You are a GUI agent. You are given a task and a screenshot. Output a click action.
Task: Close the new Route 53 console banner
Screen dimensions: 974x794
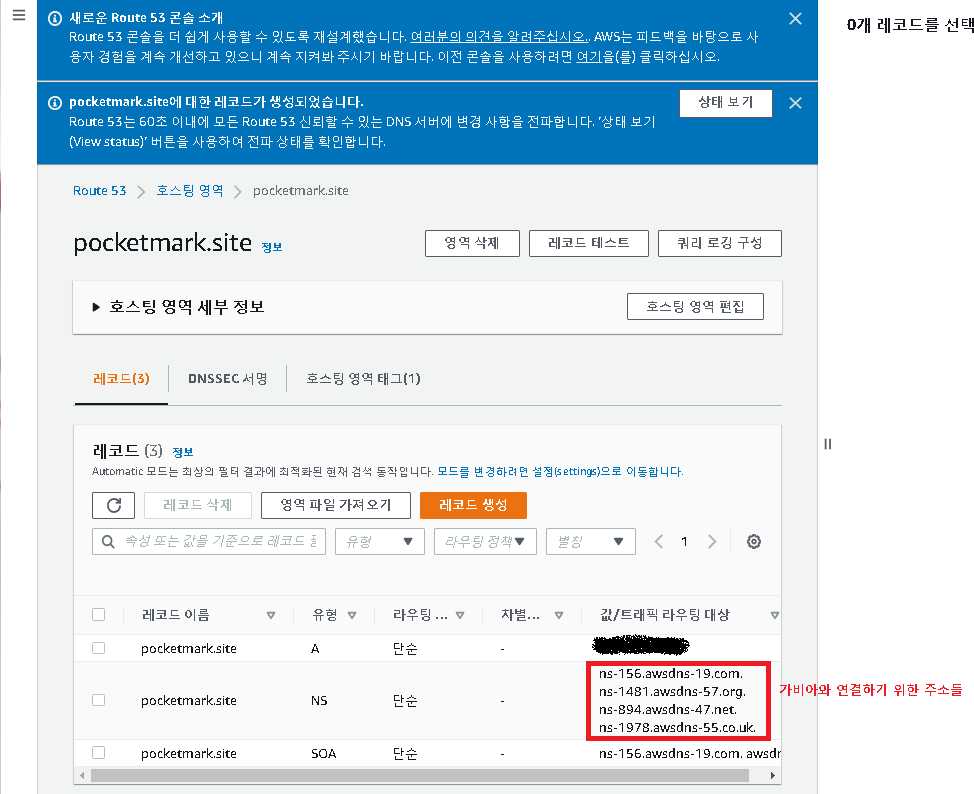(795, 19)
